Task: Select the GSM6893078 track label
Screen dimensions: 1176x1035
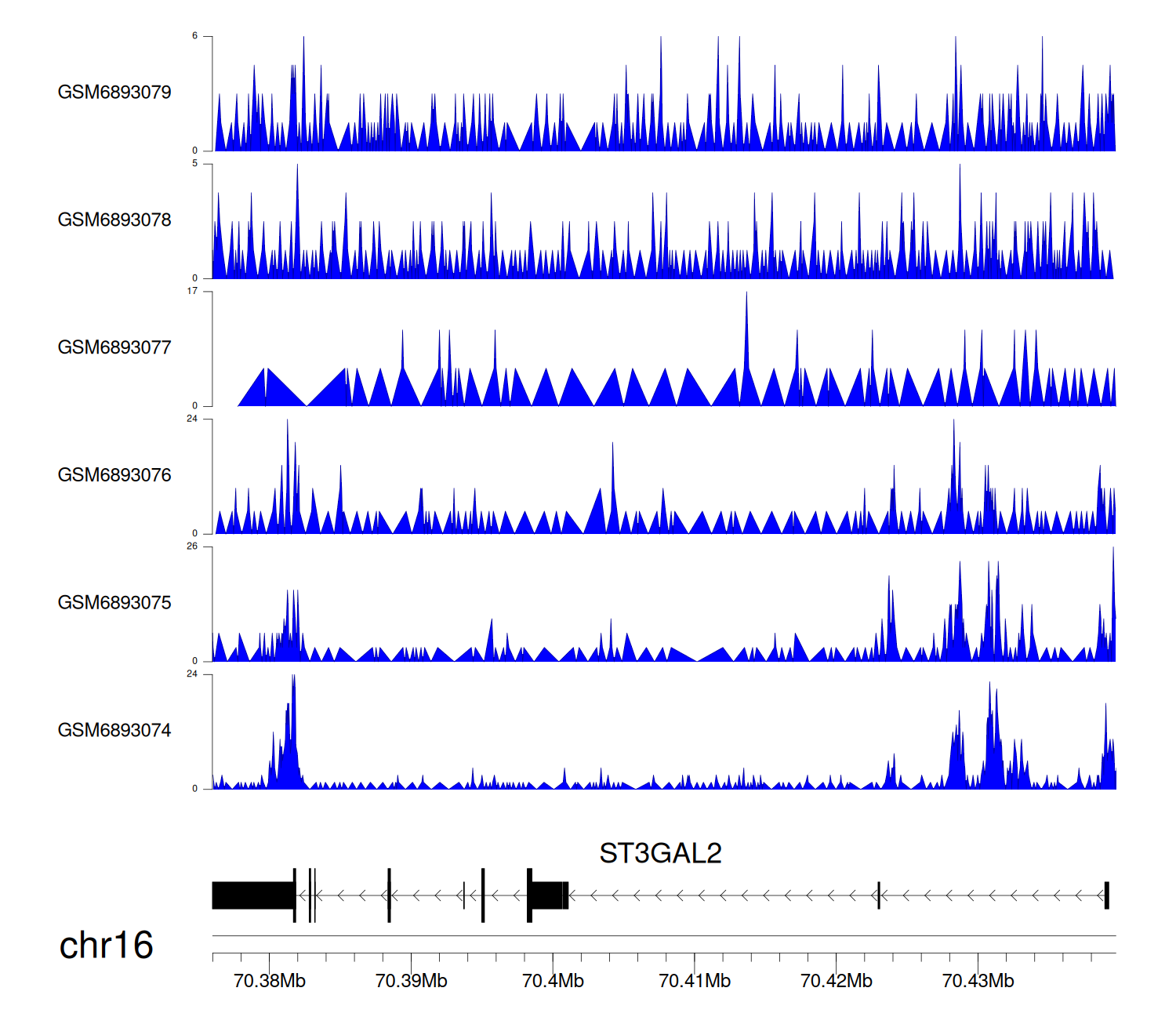Action: tap(114, 220)
